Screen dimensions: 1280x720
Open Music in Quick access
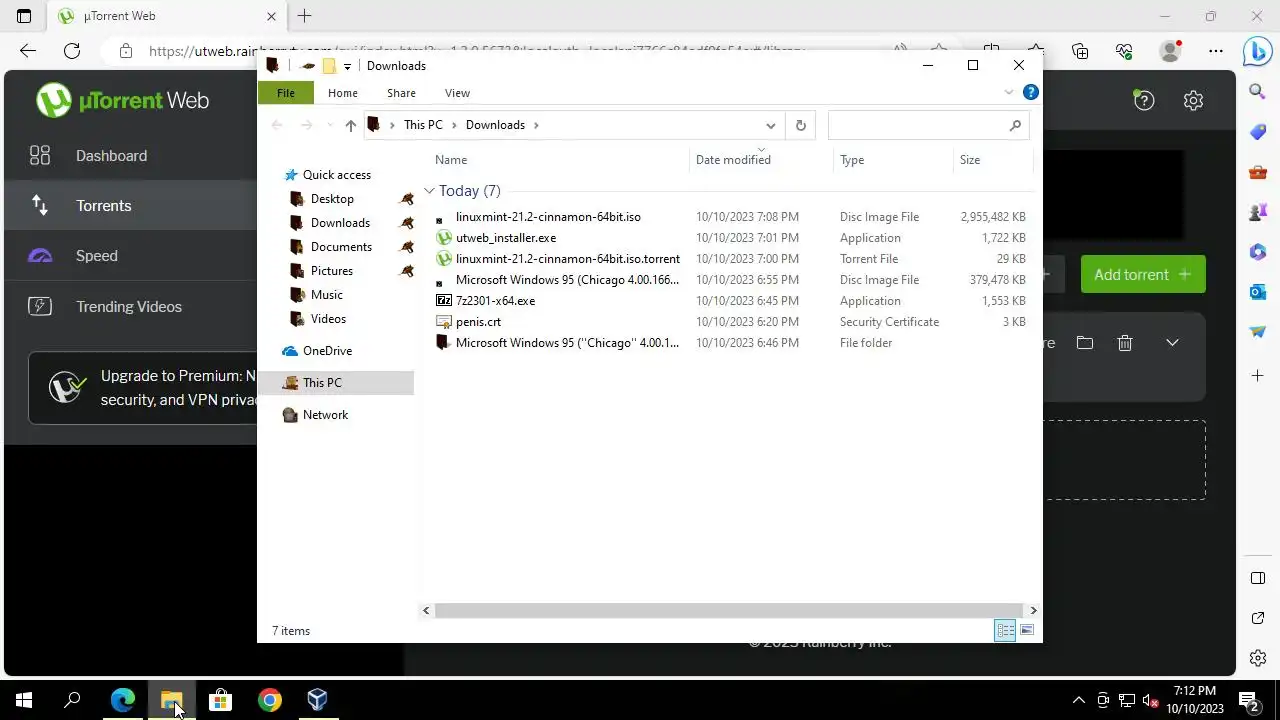coord(326,295)
